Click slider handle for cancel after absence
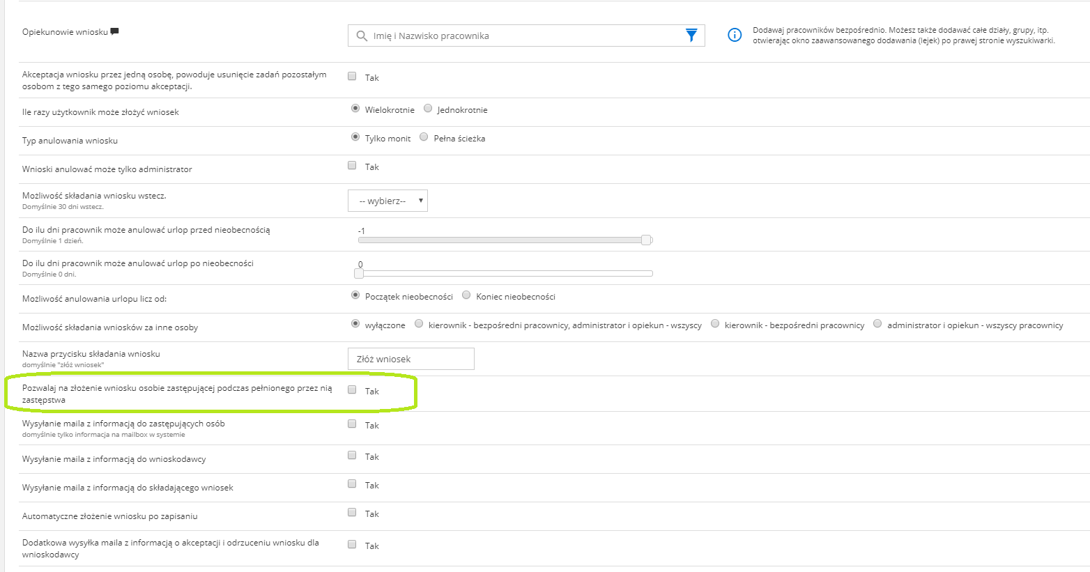1090x572 pixels. click(x=359, y=273)
